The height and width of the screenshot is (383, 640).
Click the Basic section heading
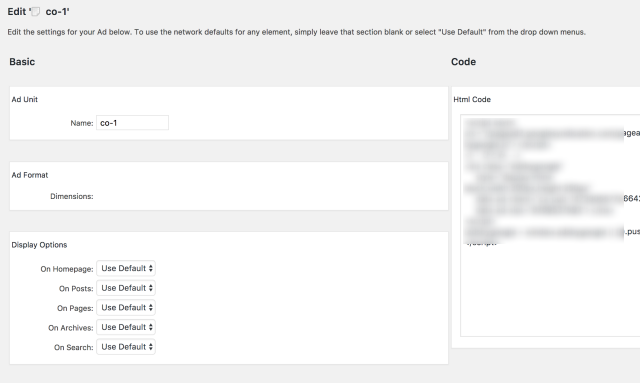pos(22,62)
